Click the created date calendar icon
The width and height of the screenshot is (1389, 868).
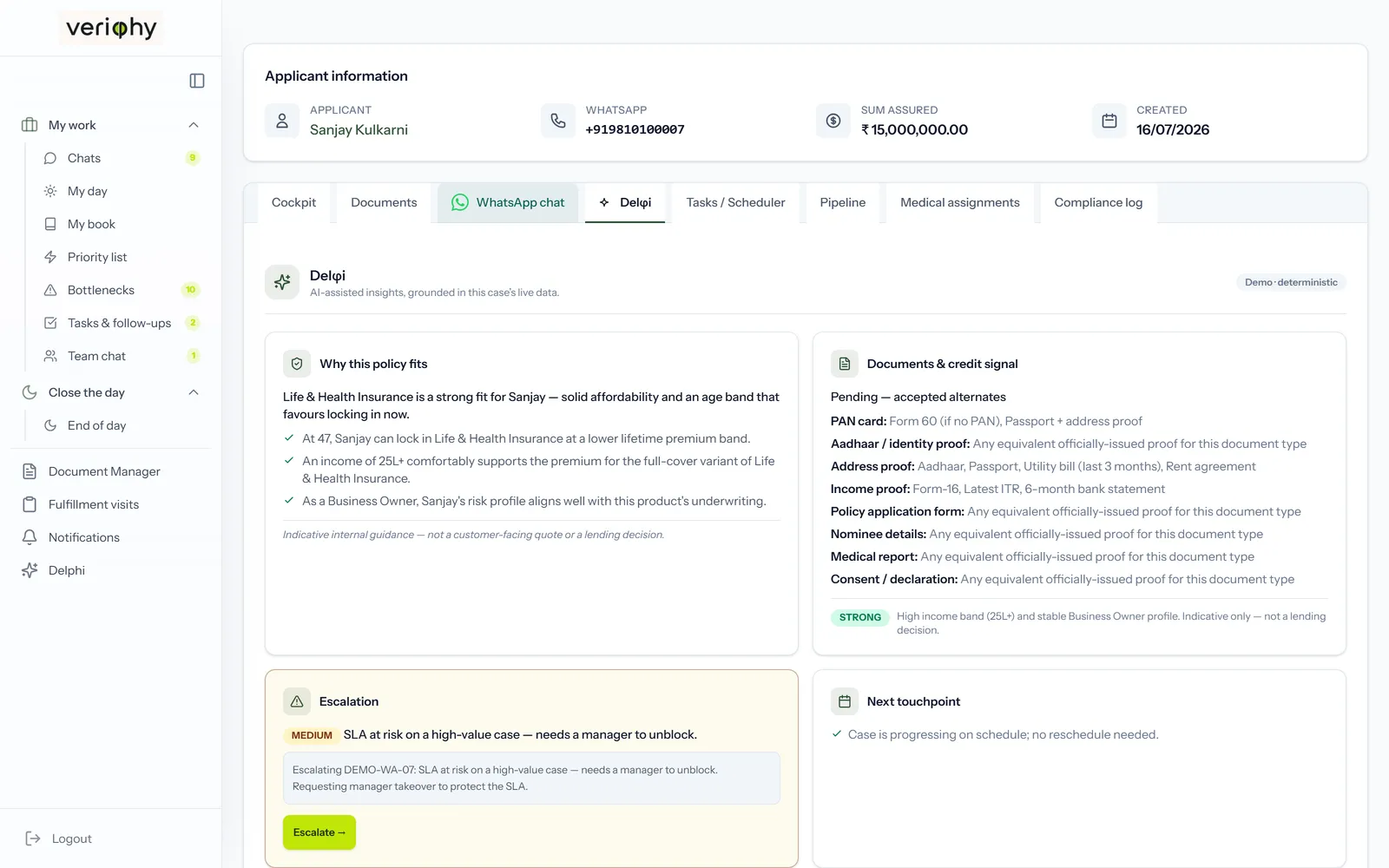1109,121
